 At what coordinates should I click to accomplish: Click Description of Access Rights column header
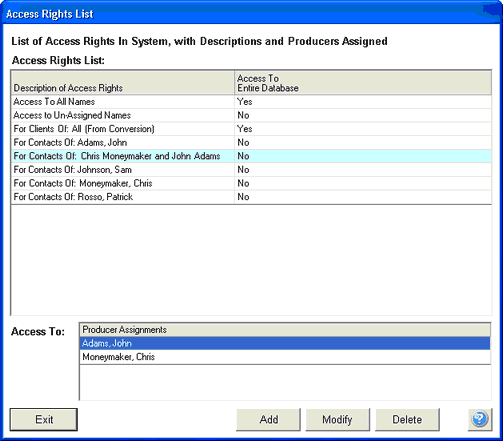pos(123,83)
